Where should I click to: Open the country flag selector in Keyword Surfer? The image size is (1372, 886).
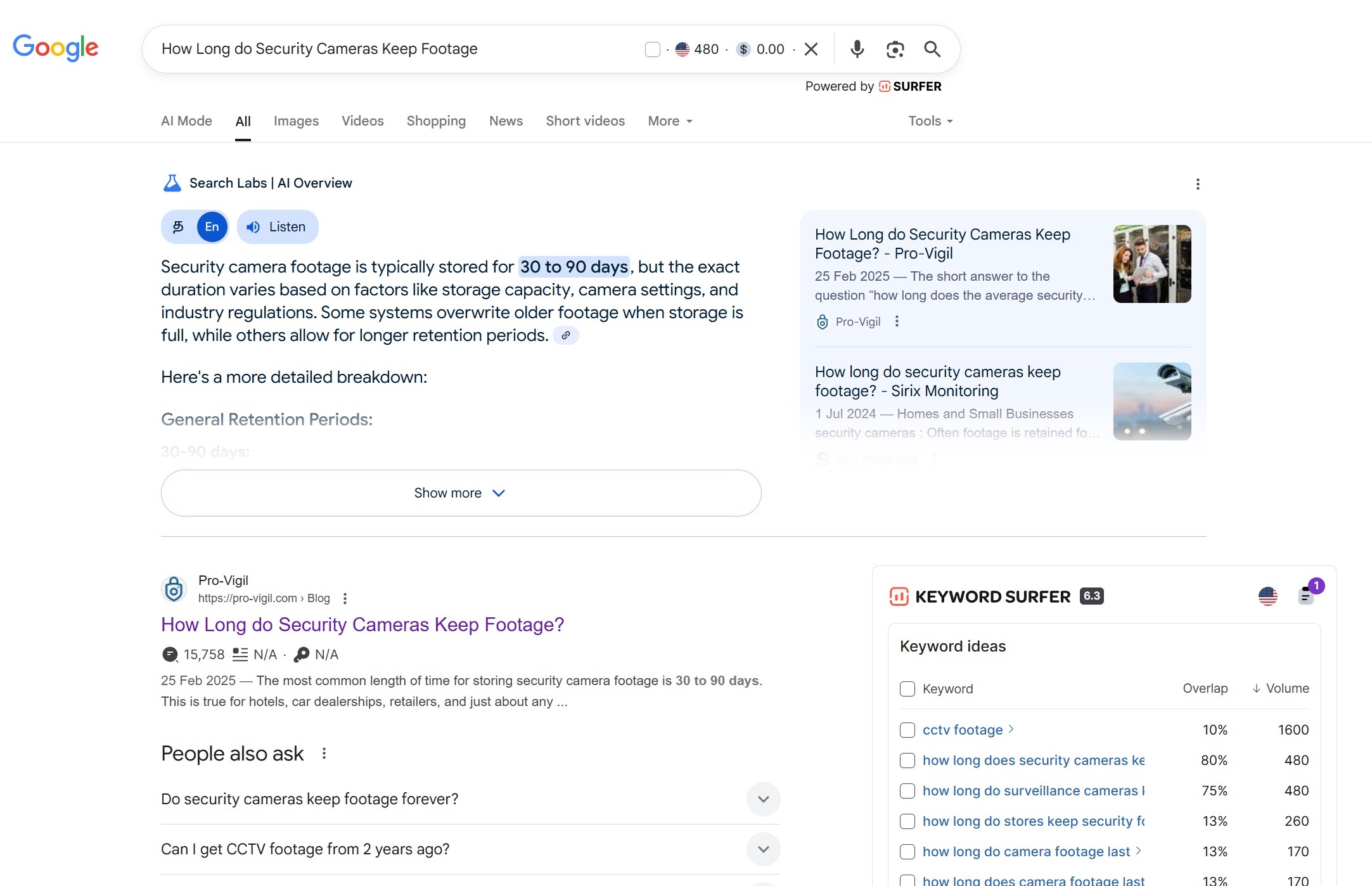(x=1267, y=596)
